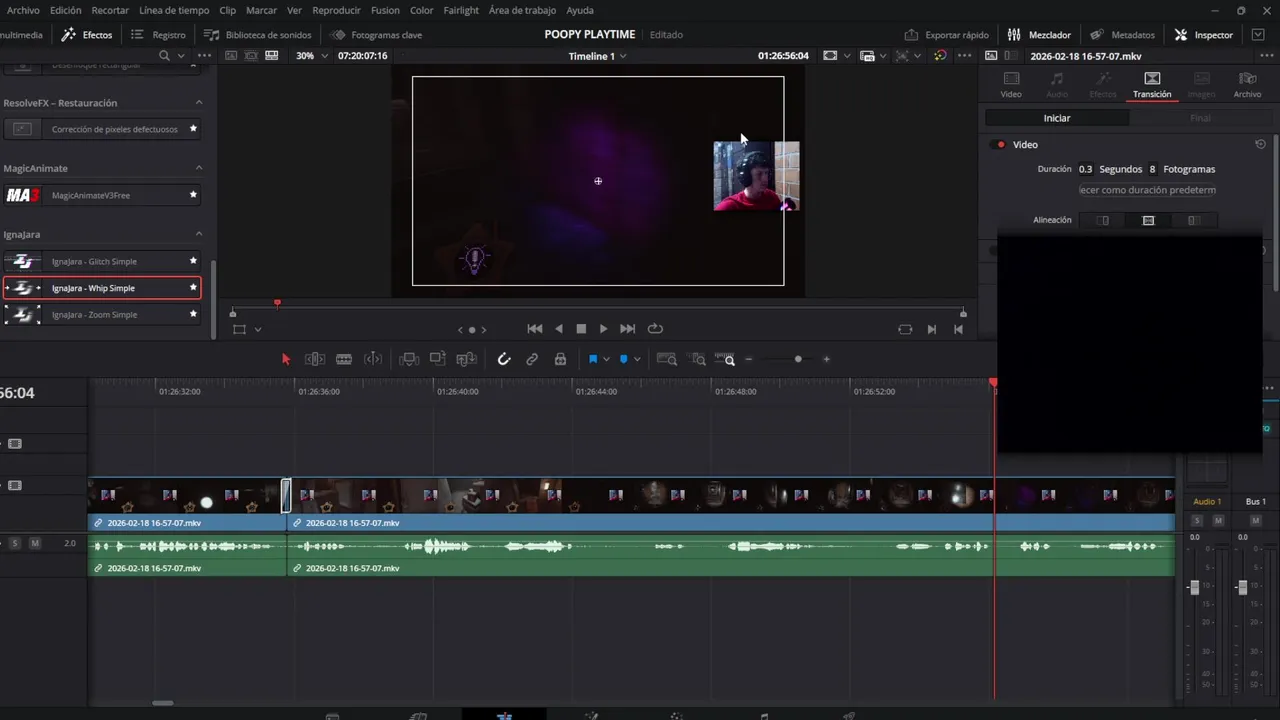1280x720 pixels.
Task: Toggle the Video section enable dot
Action: [x=1000, y=145]
